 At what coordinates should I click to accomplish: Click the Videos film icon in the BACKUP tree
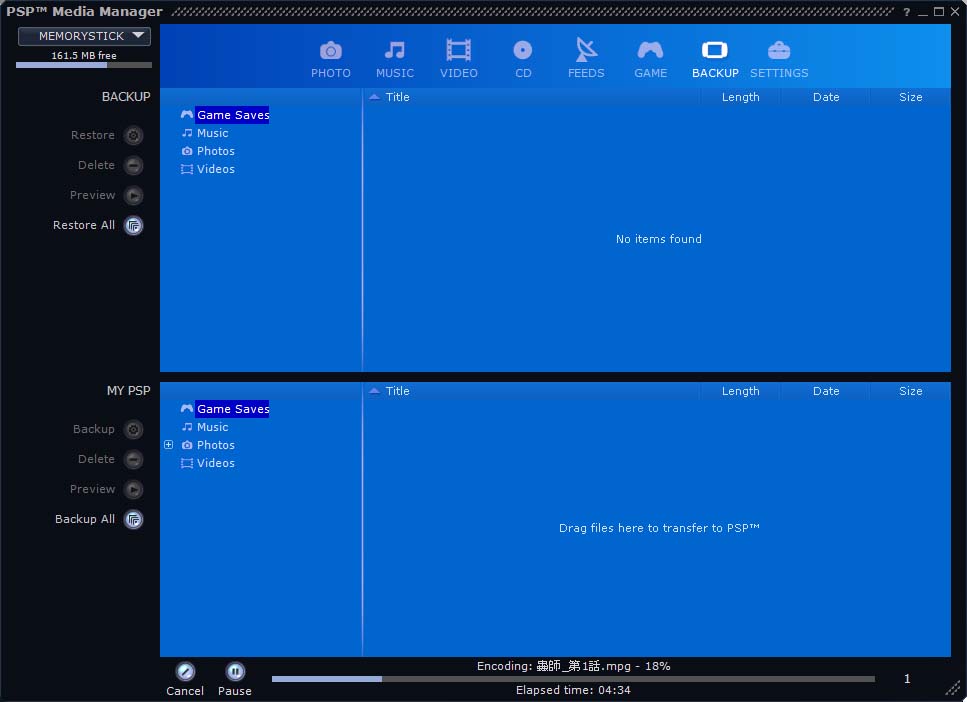tap(187, 169)
